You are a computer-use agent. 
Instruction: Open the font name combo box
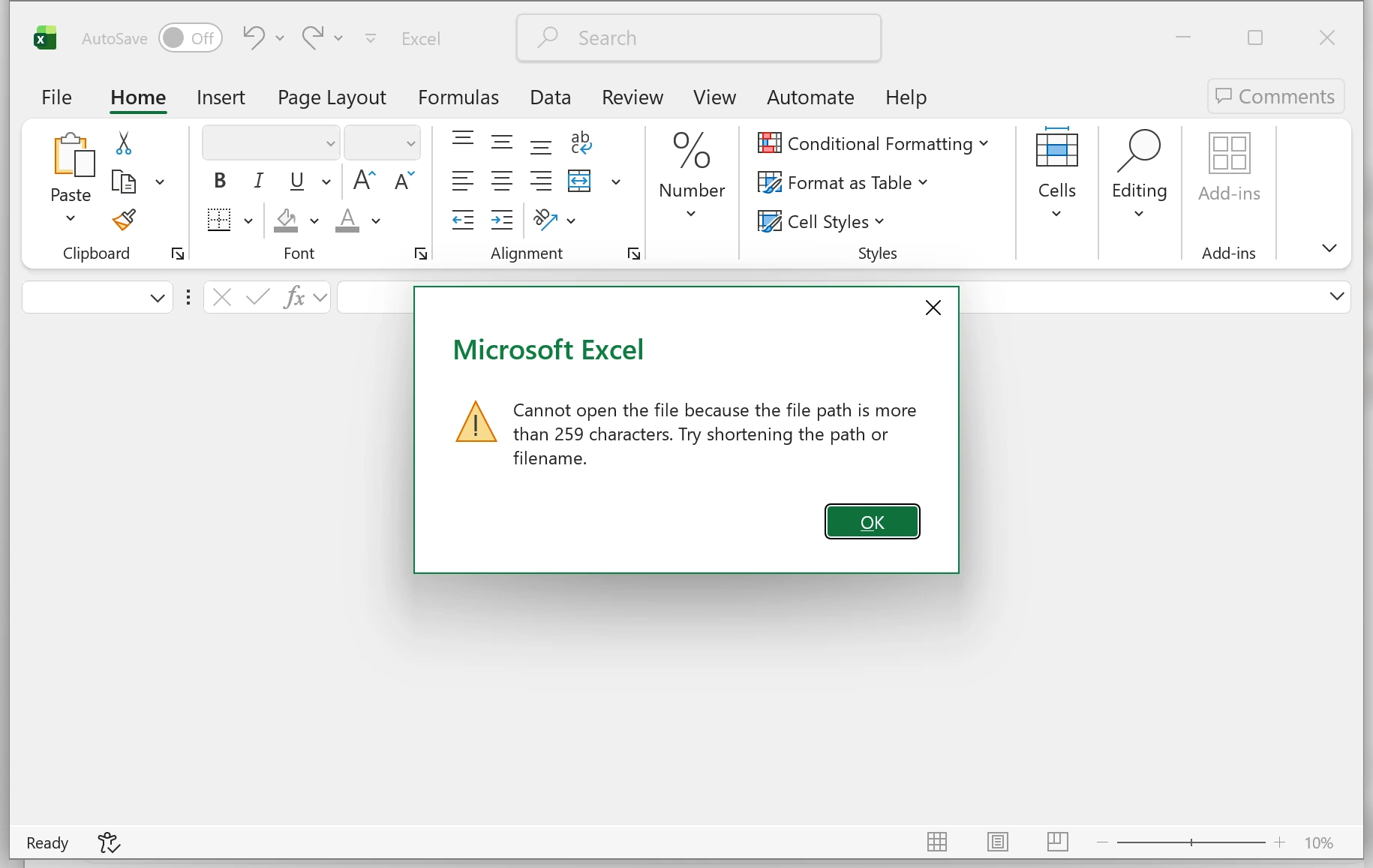(271, 143)
